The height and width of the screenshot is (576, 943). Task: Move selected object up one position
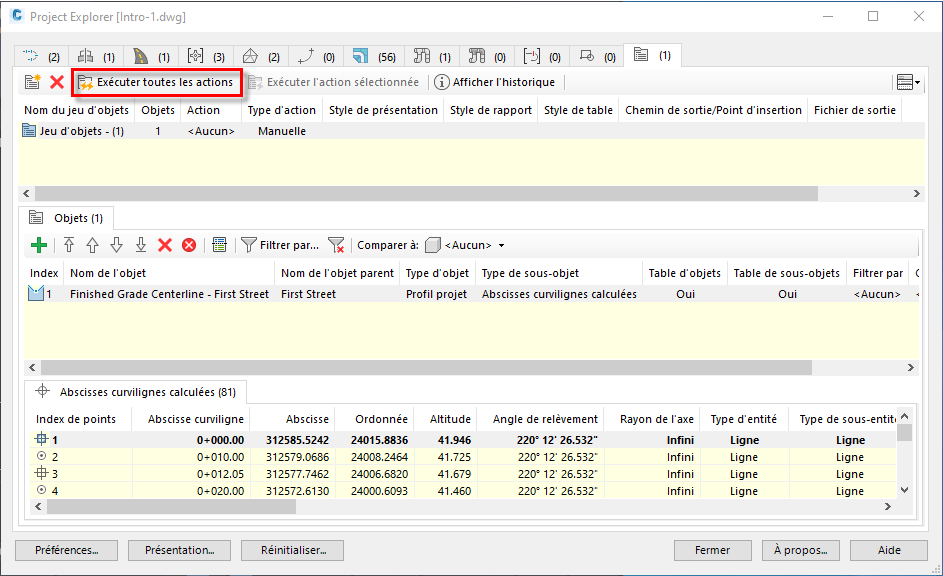pos(92,245)
